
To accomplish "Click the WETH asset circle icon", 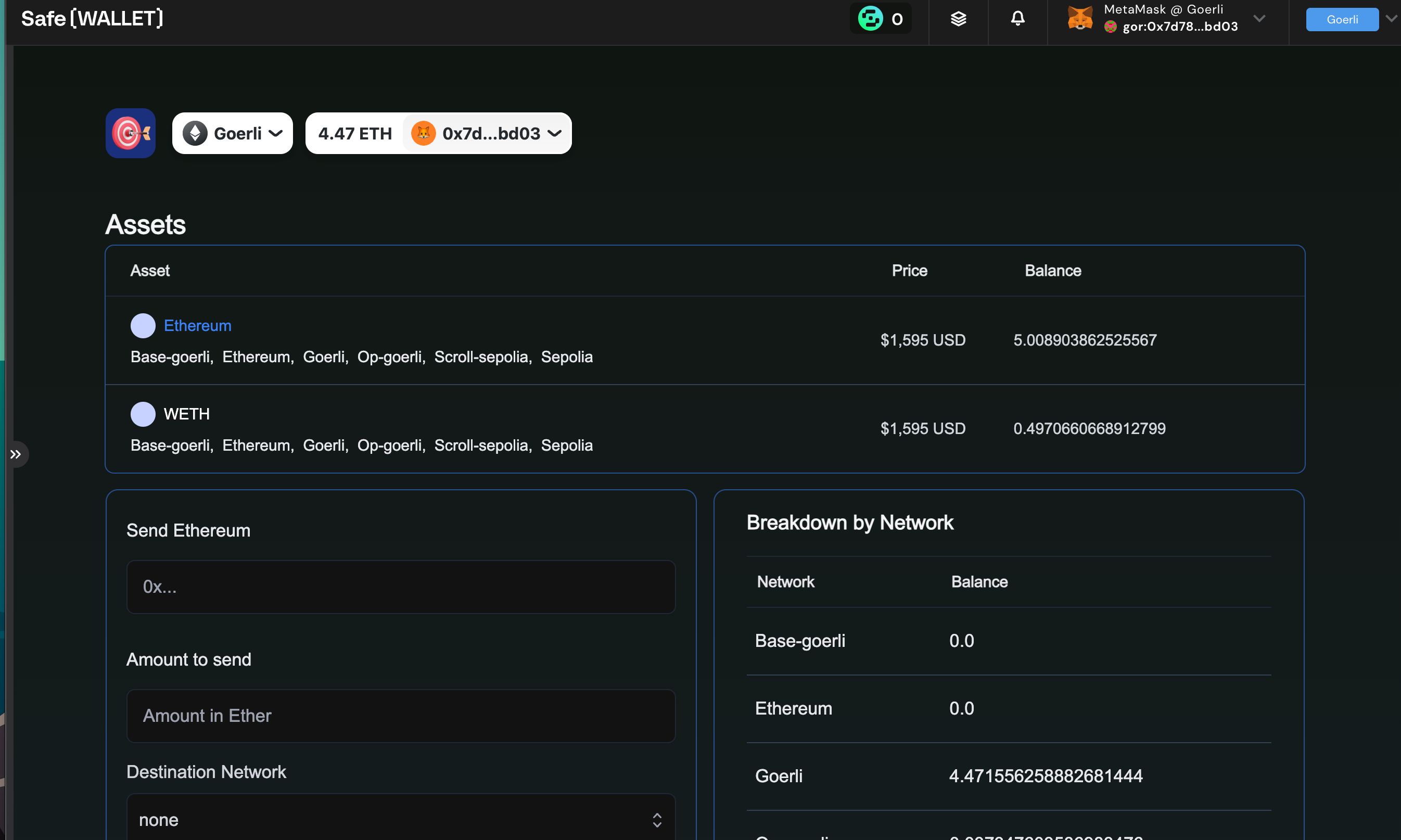I will tap(143, 414).
